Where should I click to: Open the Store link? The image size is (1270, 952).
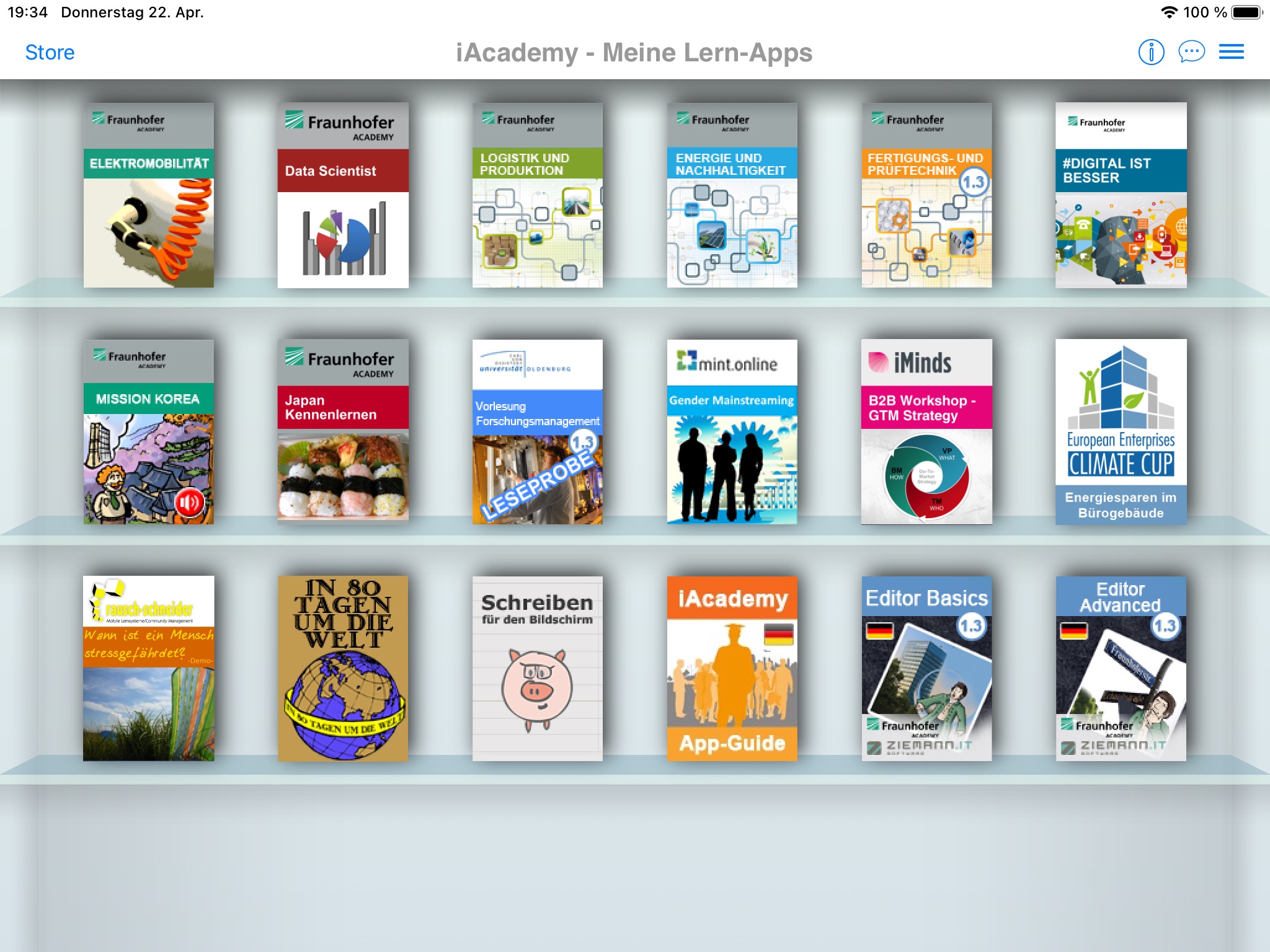click(50, 53)
